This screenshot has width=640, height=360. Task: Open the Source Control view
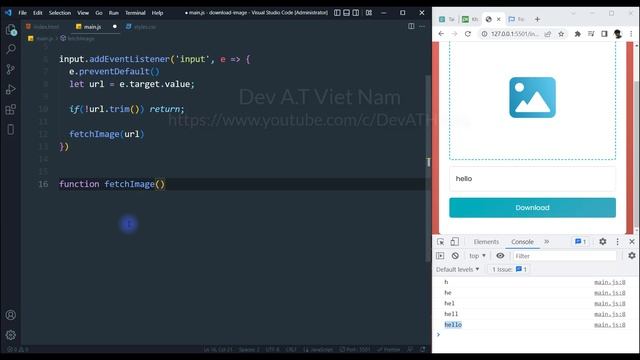tap(11, 69)
